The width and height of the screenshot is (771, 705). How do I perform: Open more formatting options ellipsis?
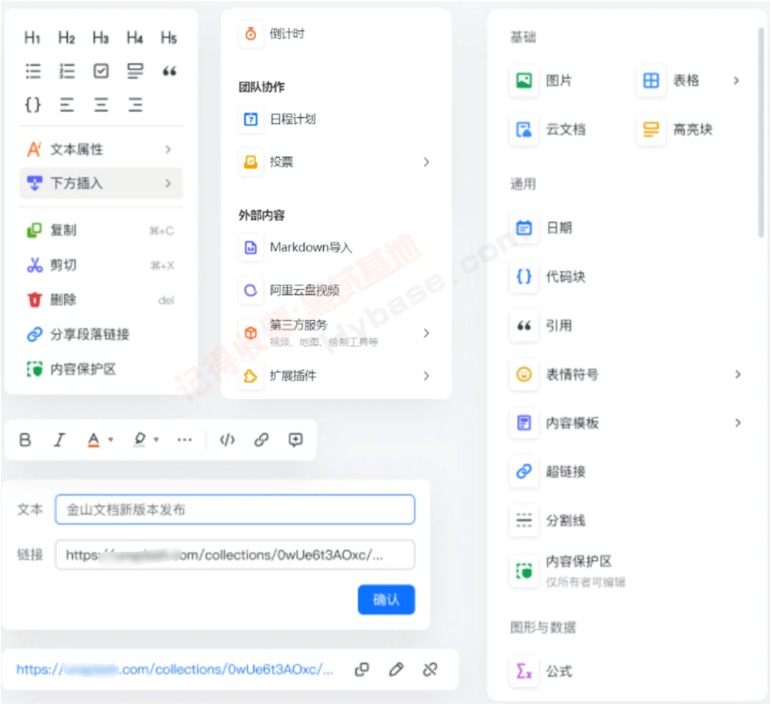184,440
